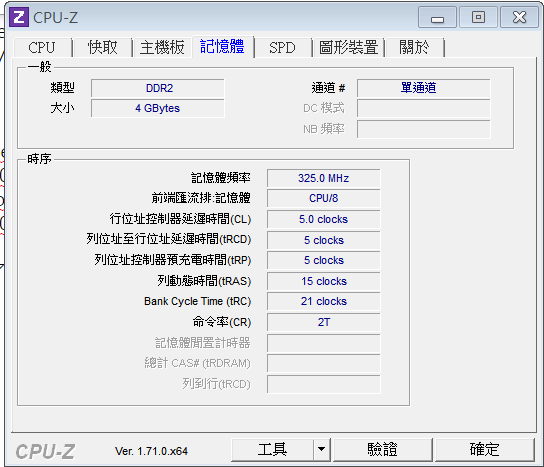This screenshot has height=467, width=544.
Task: Click the 5.0 clocks CL value
Action: tap(324, 219)
